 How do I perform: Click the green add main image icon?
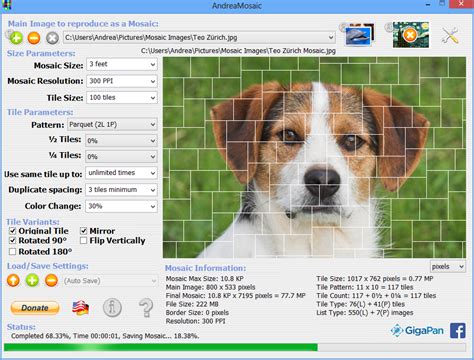point(16,38)
